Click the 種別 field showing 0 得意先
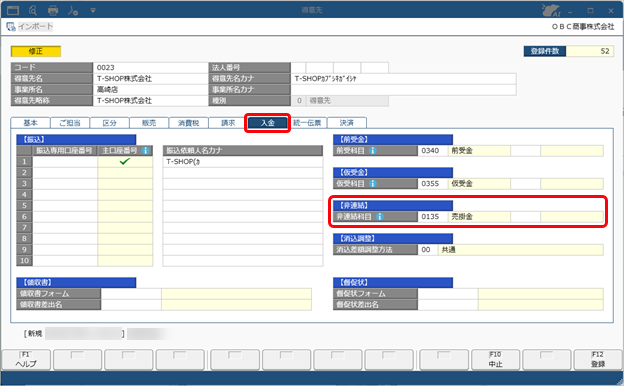 (x=339, y=101)
